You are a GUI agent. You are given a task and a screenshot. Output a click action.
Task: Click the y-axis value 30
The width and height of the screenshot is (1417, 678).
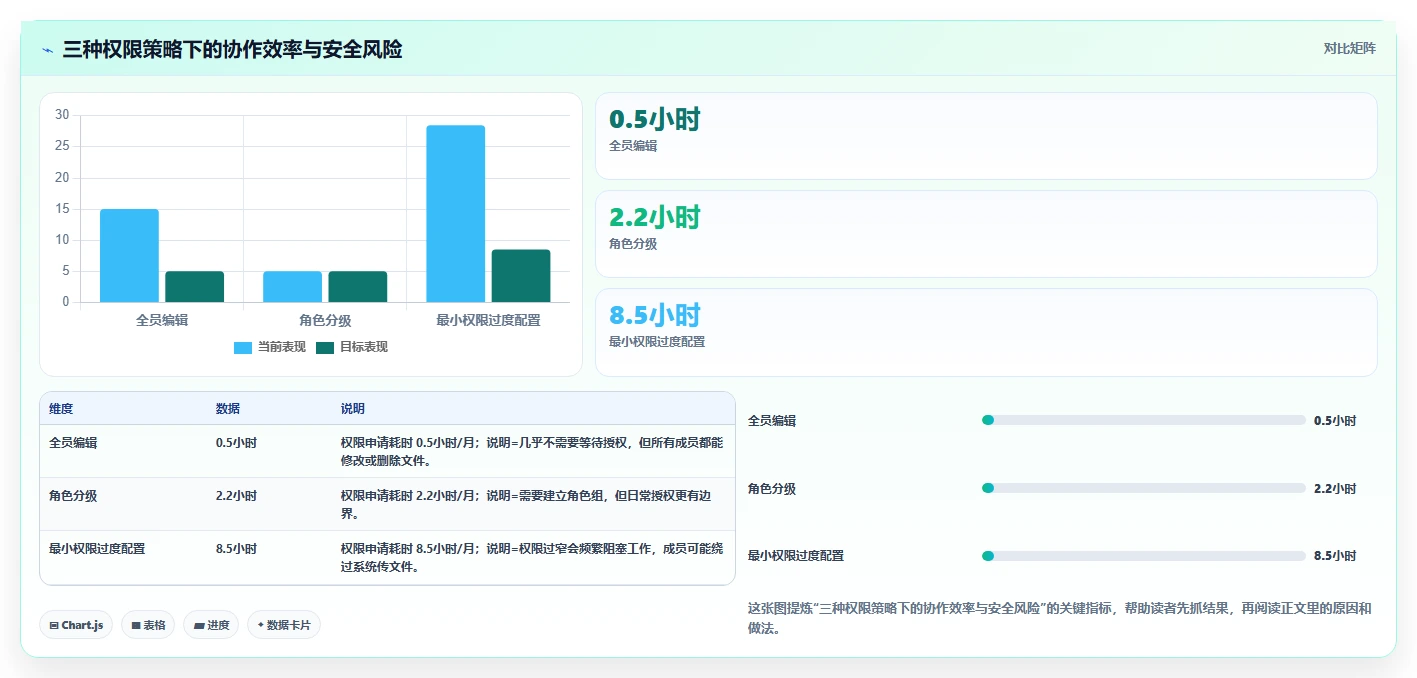(62, 115)
